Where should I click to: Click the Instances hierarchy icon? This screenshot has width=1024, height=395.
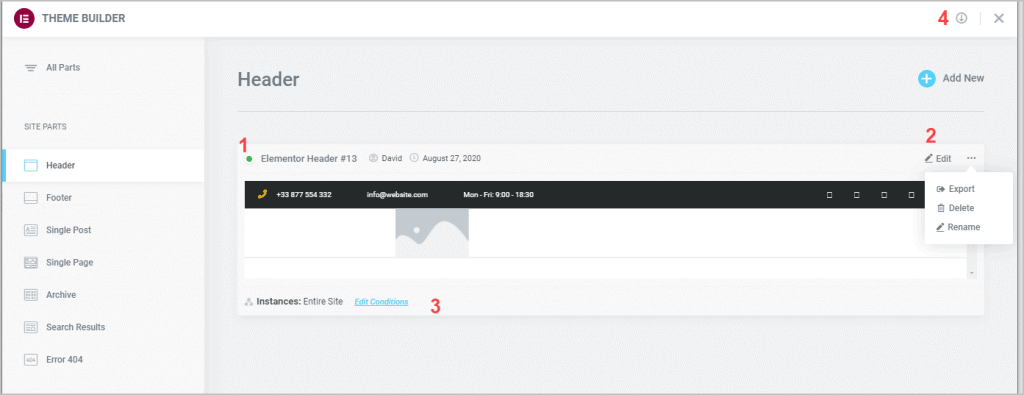(x=248, y=302)
